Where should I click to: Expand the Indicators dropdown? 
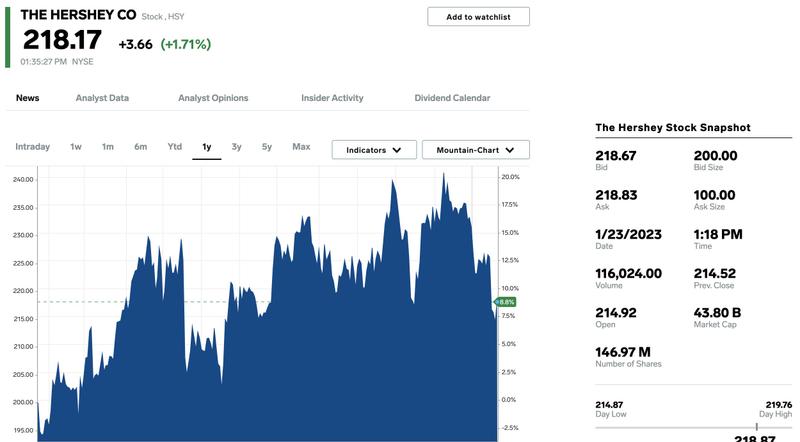point(374,150)
